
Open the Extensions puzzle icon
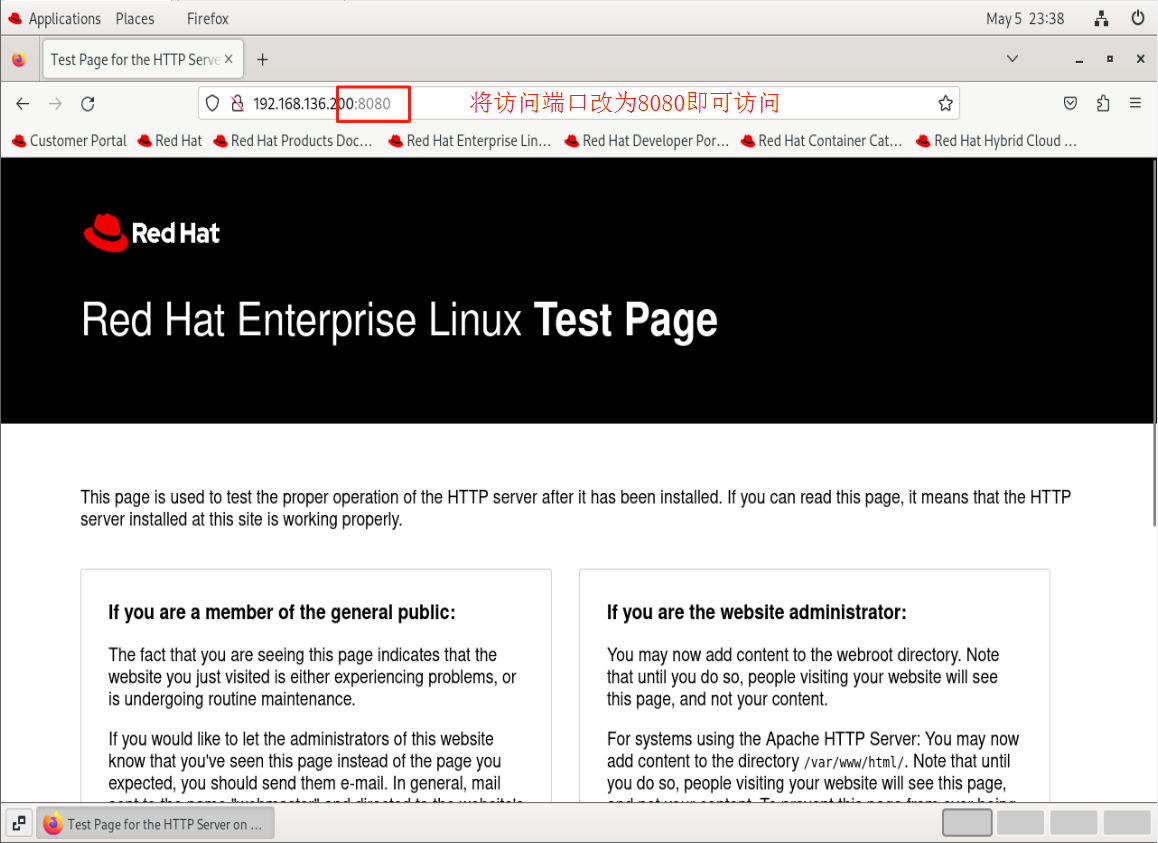click(x=1103, y=103)
